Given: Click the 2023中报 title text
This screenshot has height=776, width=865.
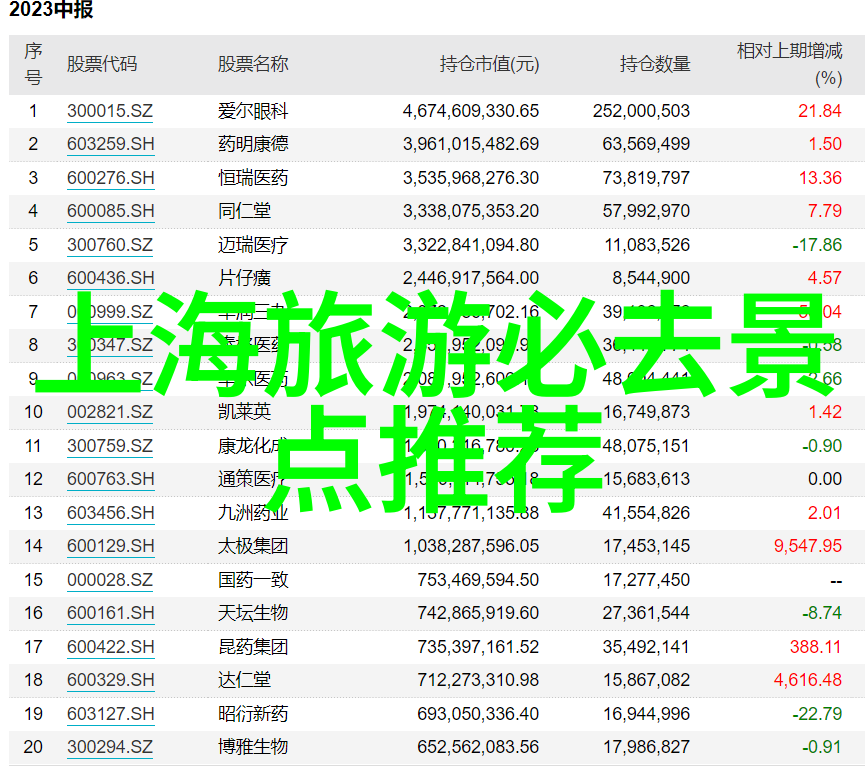Looking at the screenshot, I should tap(51, 10).
